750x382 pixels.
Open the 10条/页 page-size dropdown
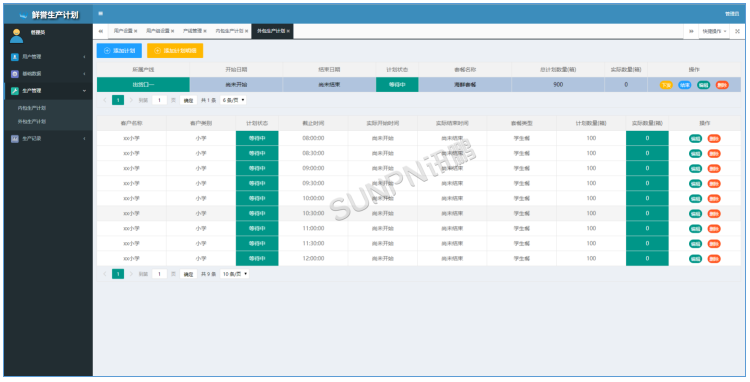[234, 274]
